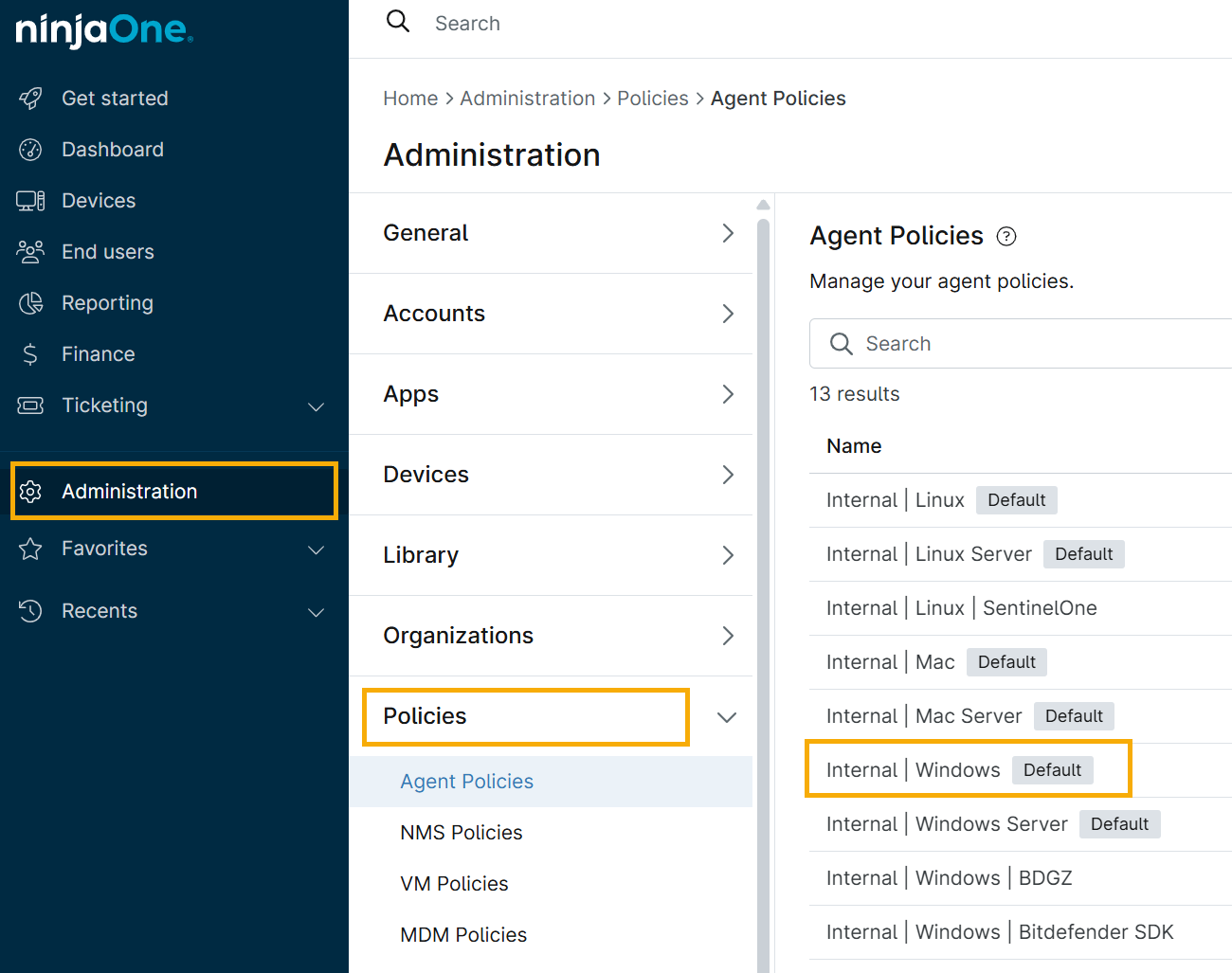Expand the Recents section chevron
The height and width of the screenshot is (973, 1232).
317,612
